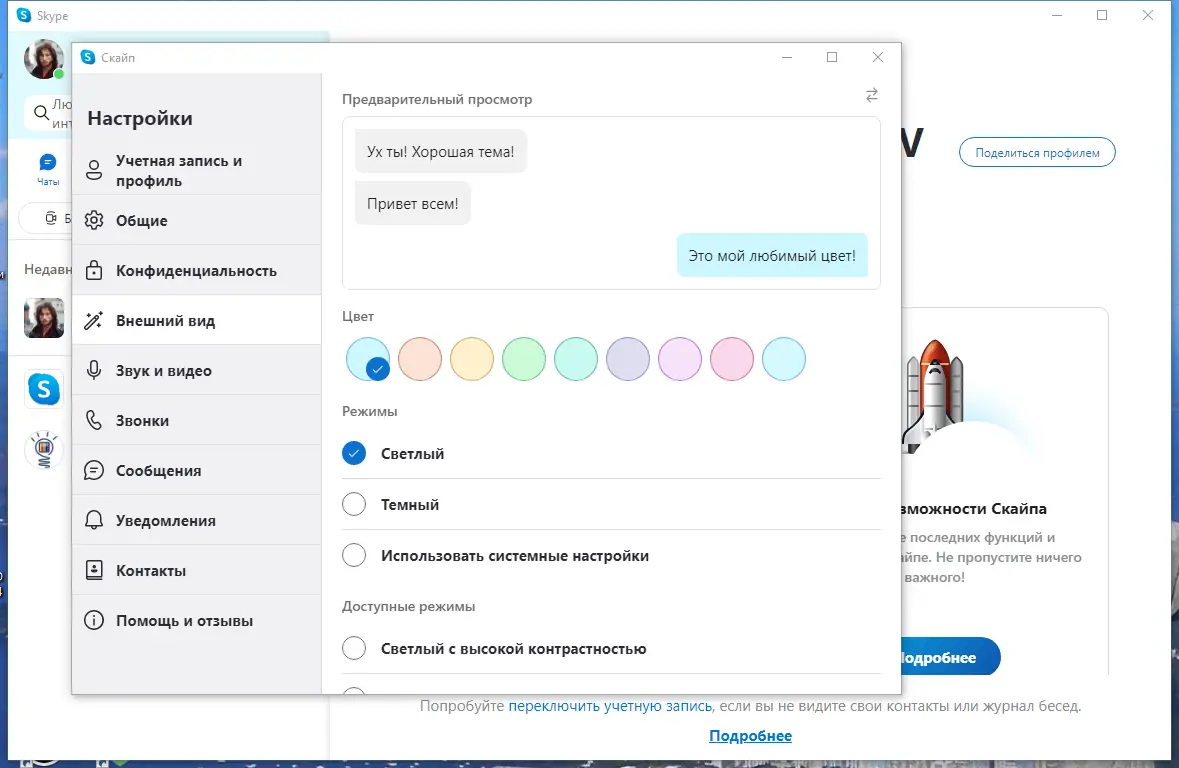Open Сообщения settings section
1179x768 pixels.
pos(197,470)
